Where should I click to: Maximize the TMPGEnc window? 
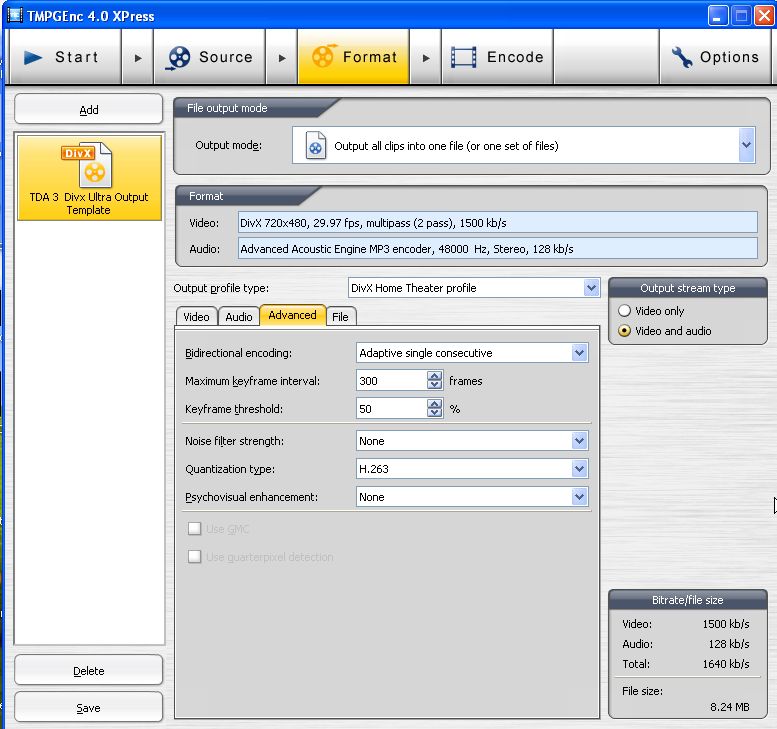pos(741,16)
